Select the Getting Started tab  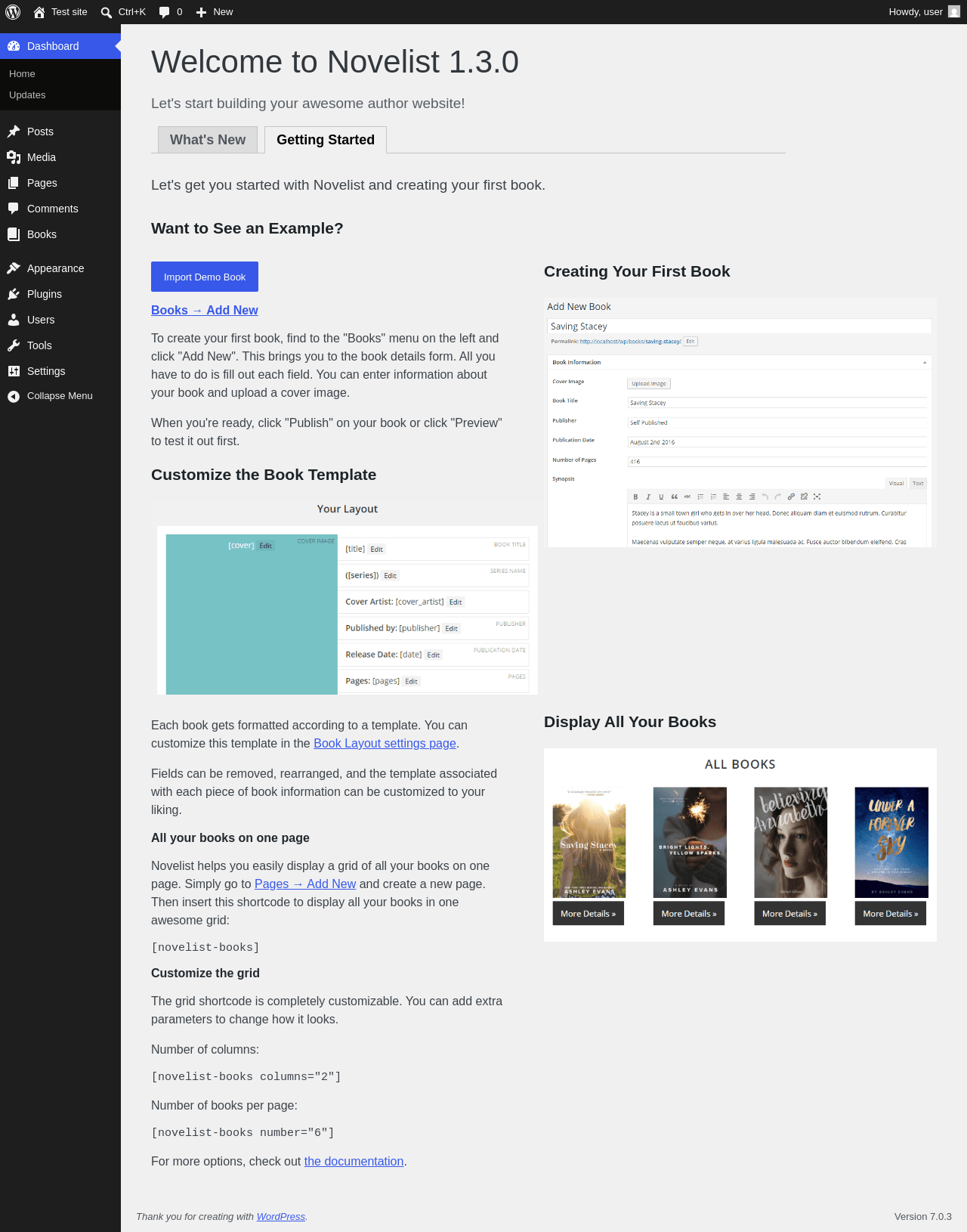tap(326, 140)
